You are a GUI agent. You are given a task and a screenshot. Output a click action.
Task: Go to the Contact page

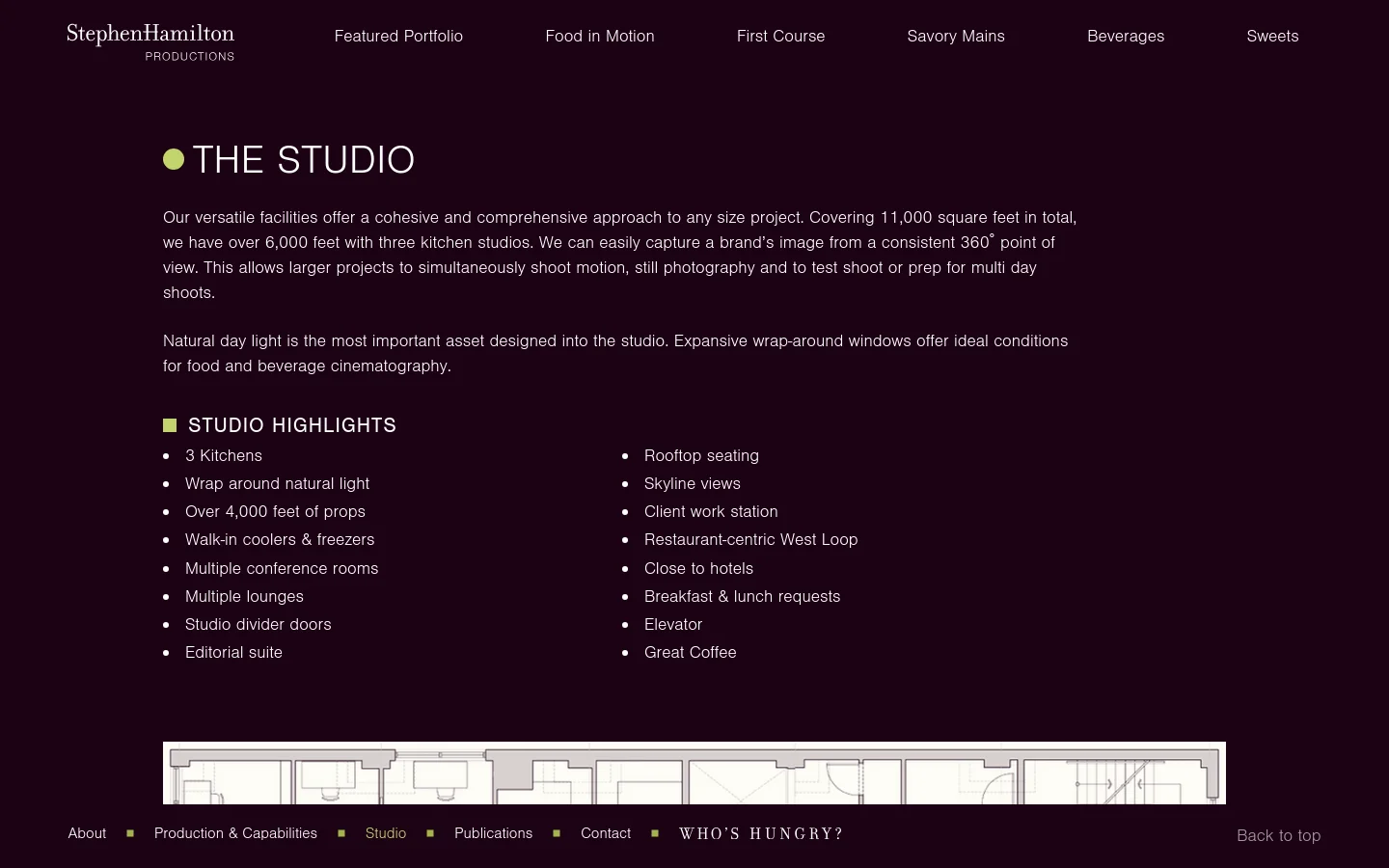606,833
